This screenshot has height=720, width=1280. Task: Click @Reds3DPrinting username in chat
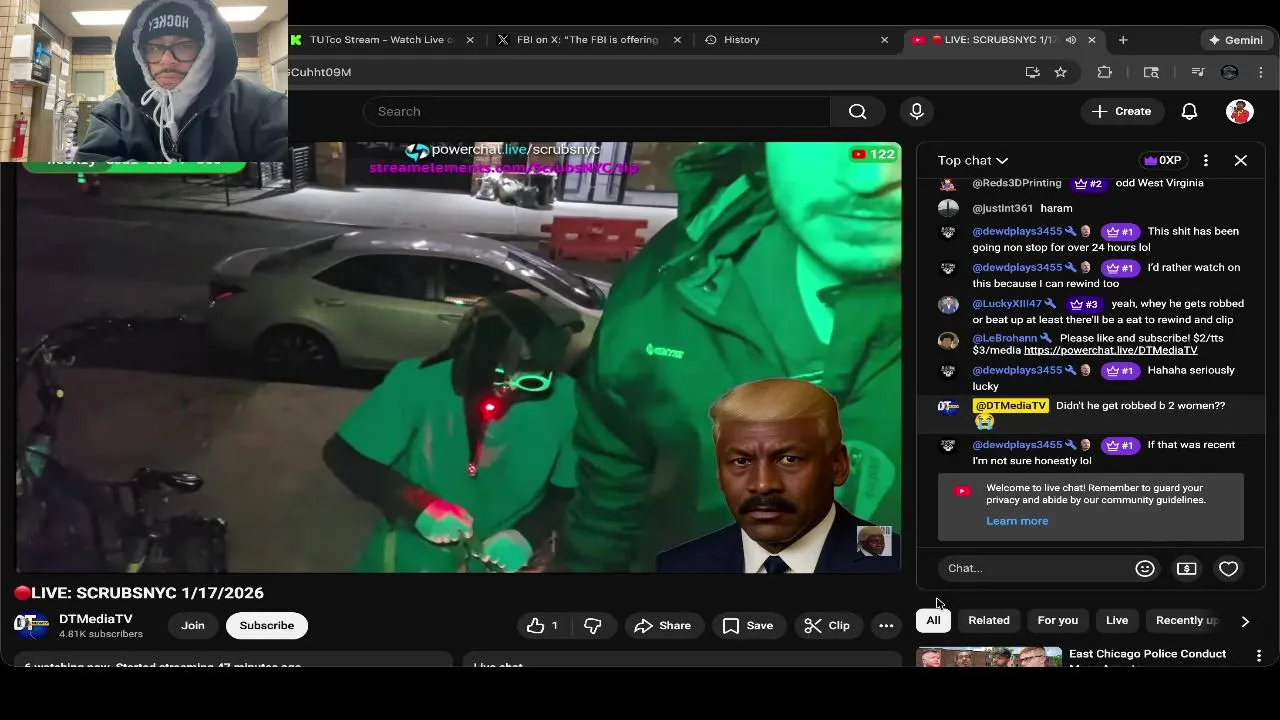coord(1017,183)
